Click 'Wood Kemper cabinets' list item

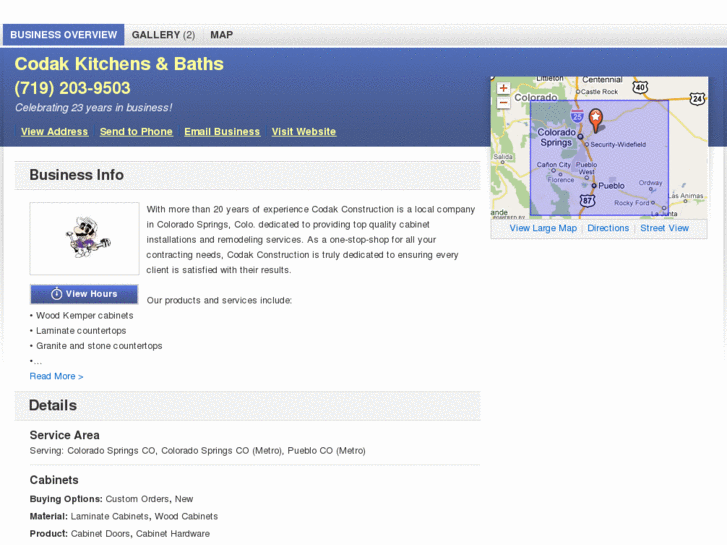click(x=85, y=315)
